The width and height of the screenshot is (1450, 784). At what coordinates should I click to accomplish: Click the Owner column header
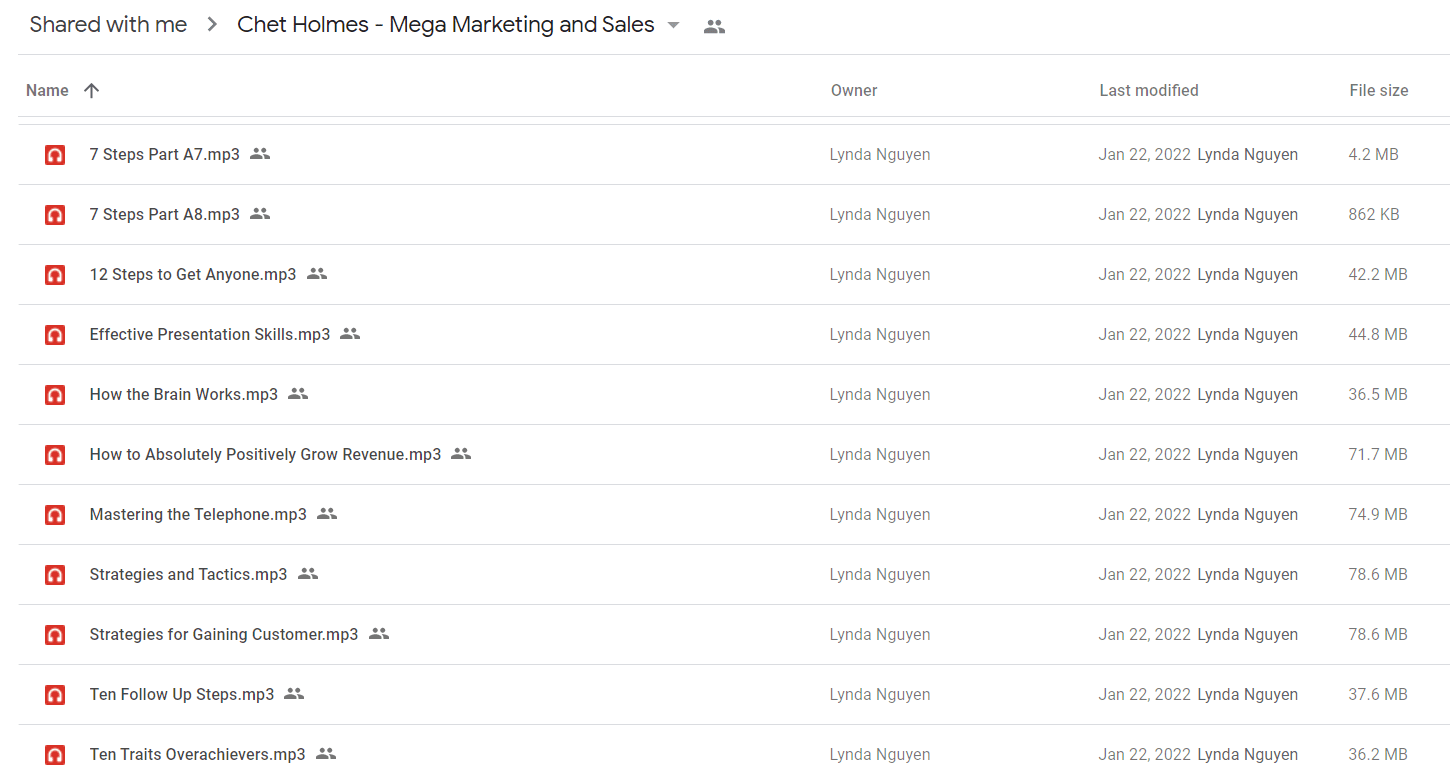point(854,90)
